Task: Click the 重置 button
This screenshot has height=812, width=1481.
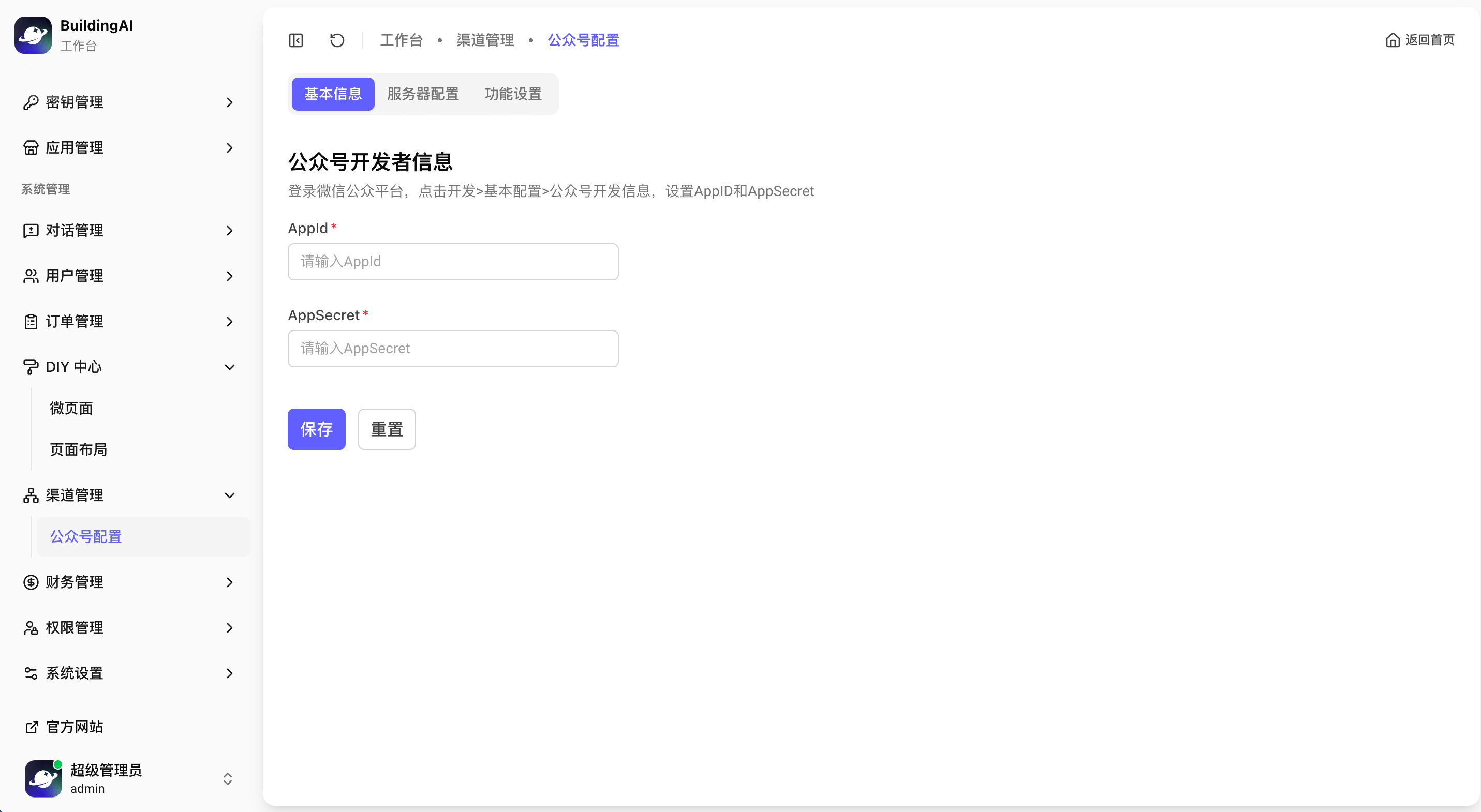Action: [x=387, y=429]
